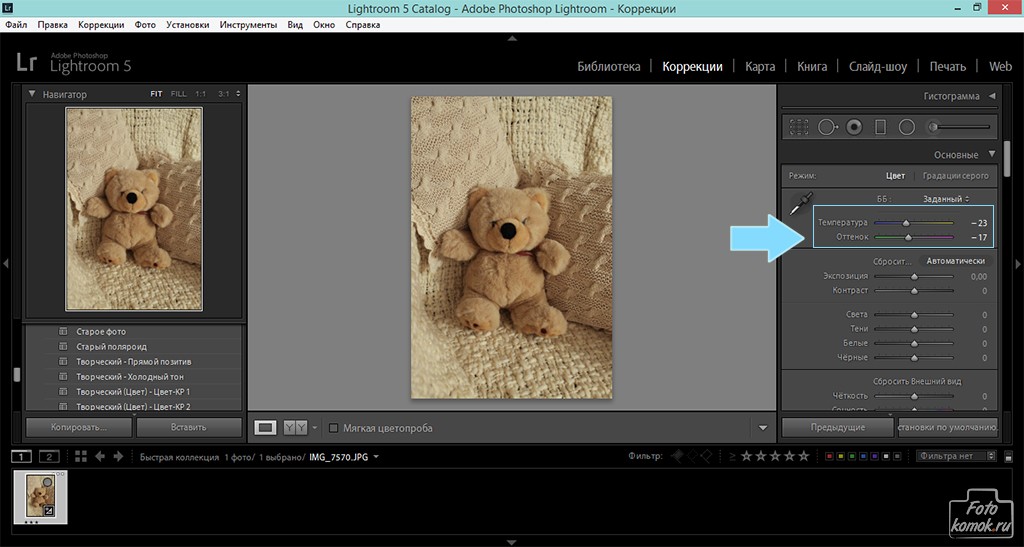Filter by three star rating
Image resolution: width=1024 pixels, height=547 pixels.
(x=775, y=456)
